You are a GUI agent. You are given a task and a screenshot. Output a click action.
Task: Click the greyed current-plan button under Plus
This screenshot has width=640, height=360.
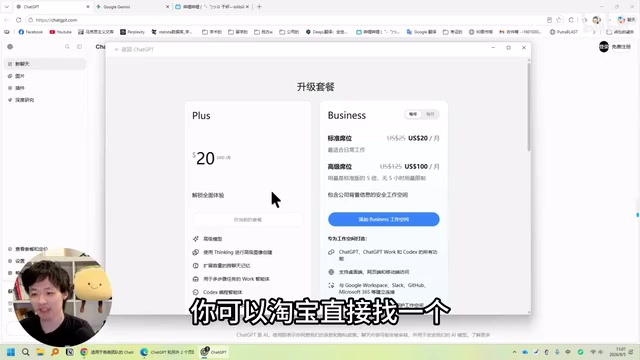(x=248, y=220)
